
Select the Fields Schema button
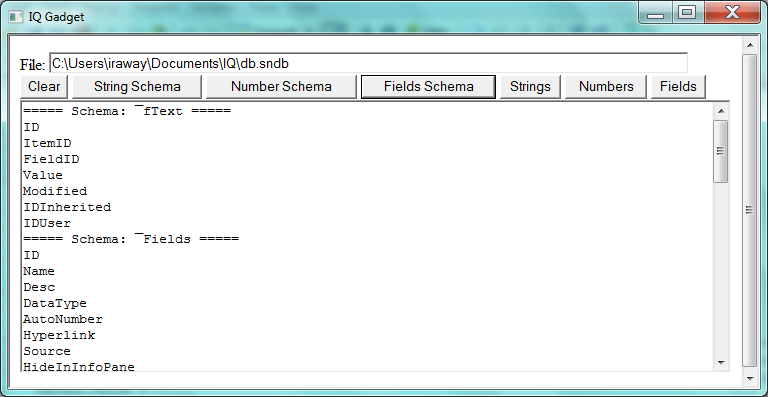pos(429,87)
